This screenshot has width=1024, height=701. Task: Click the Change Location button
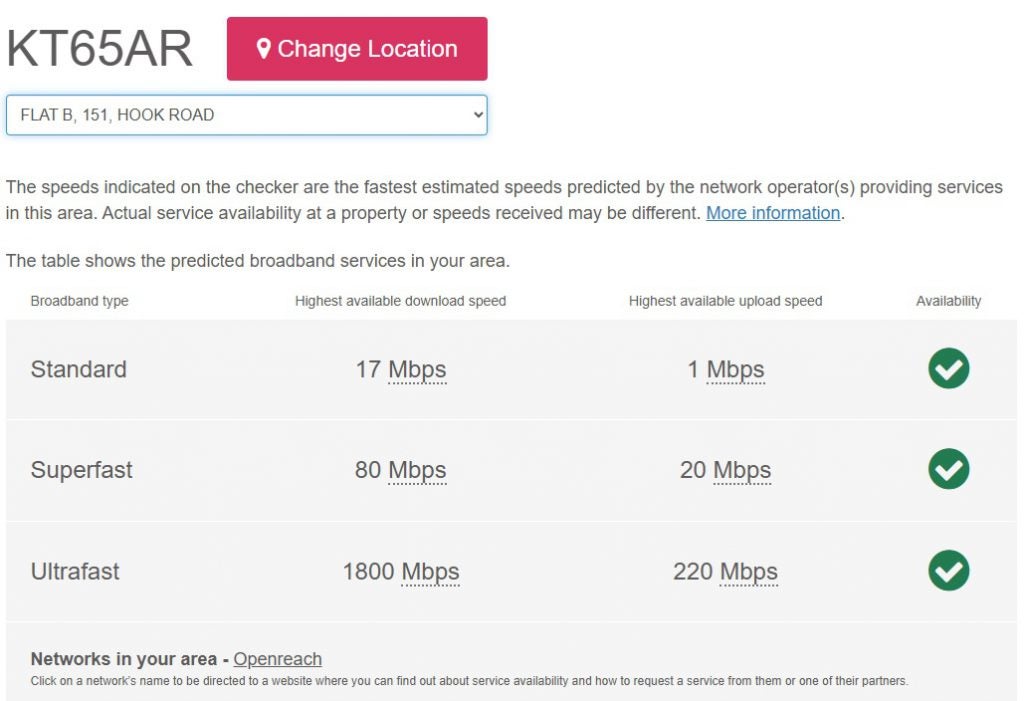pyautogui.click(x=357, y=49)
